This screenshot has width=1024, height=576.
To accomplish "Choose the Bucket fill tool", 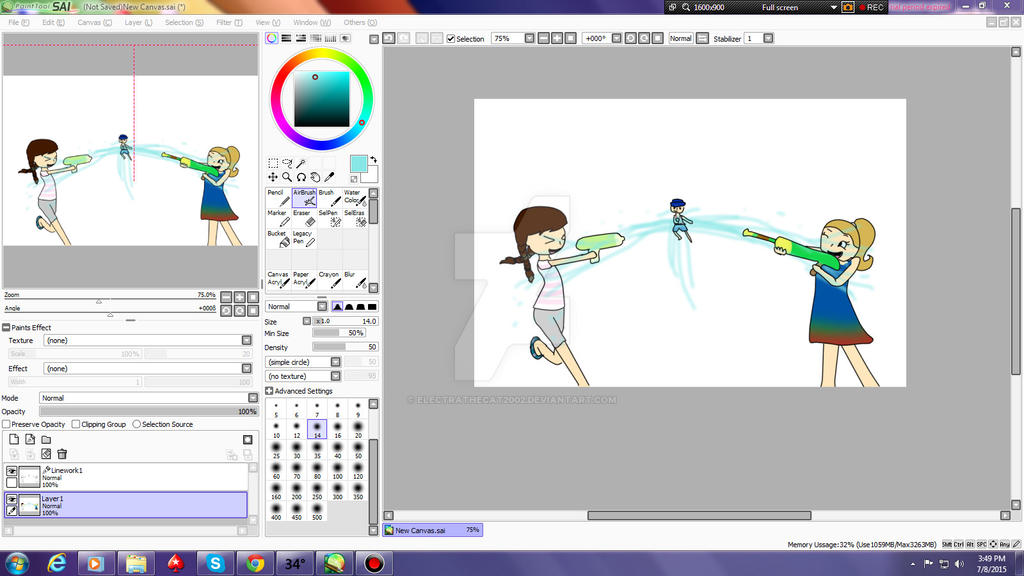I will (278, 238).
